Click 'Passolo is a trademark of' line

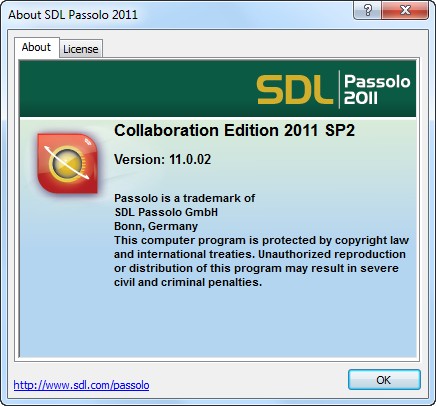tap(184, 198)
